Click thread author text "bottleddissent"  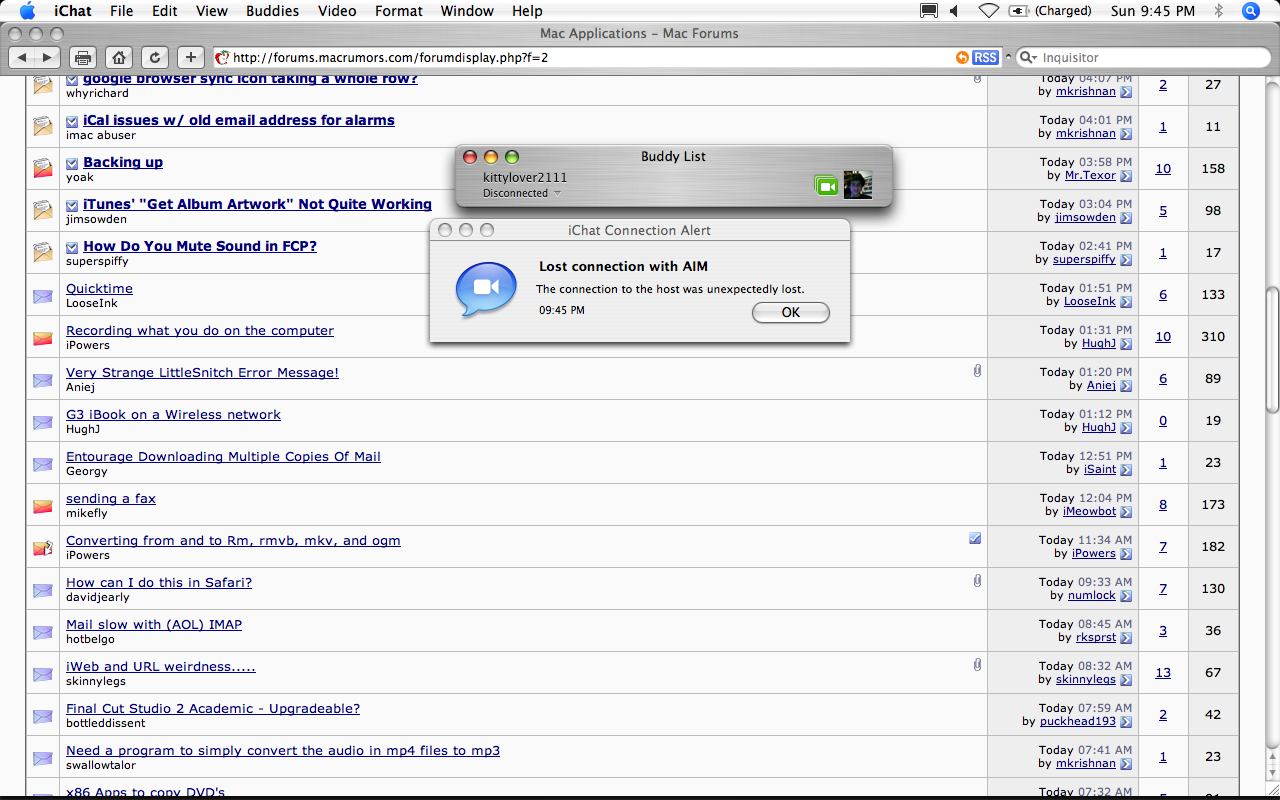(106, 723)
